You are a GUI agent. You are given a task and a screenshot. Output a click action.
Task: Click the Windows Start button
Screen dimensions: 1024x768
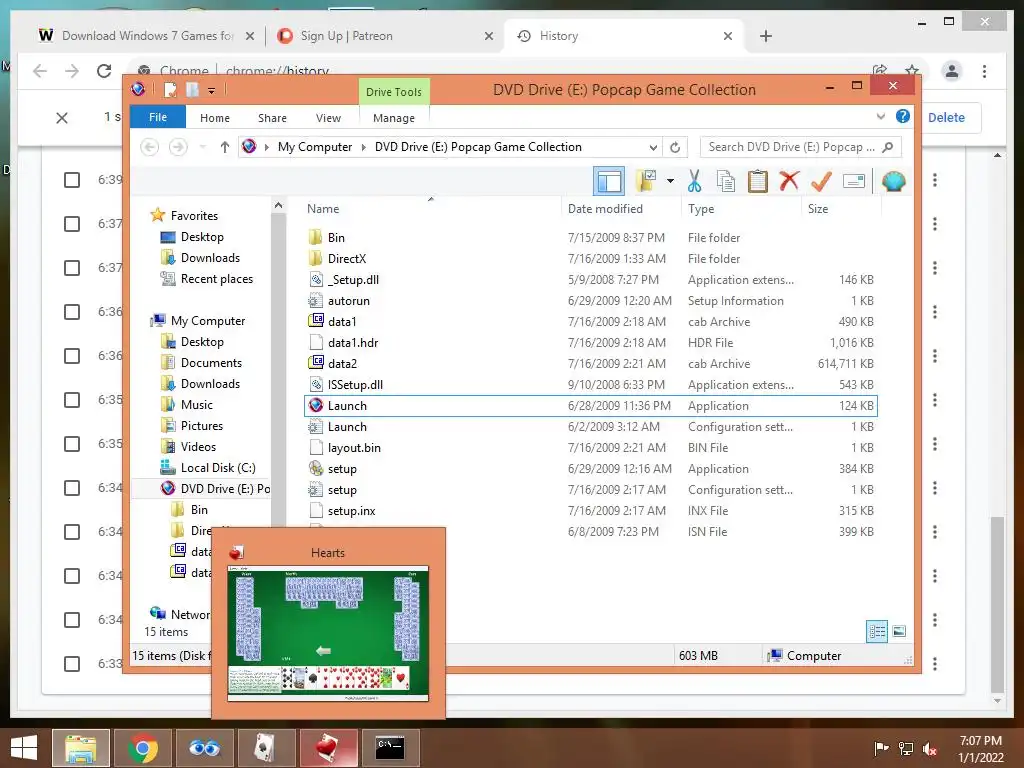pyautogui.click(x=24, y=748)
